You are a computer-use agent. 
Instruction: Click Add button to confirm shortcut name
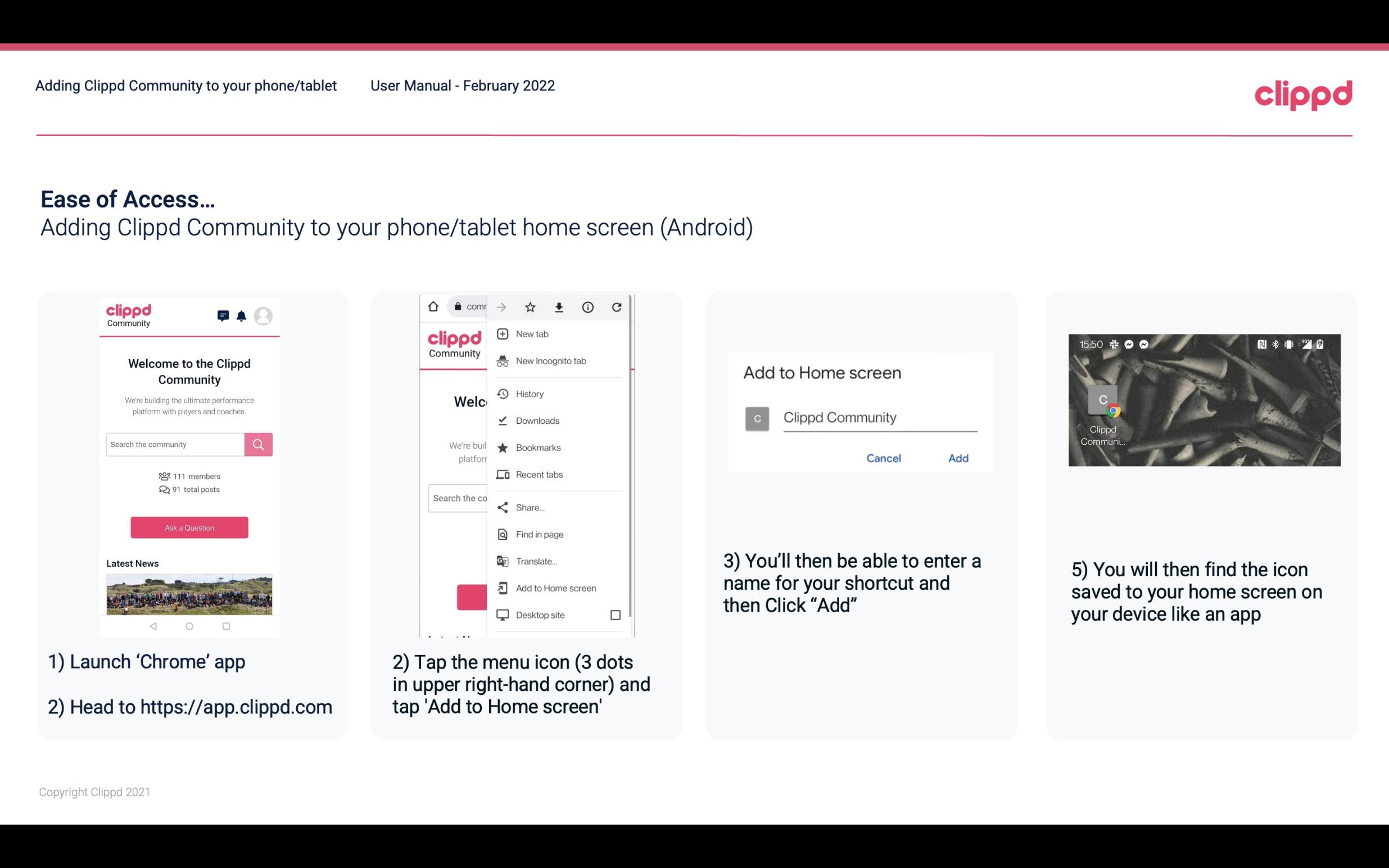pyautogui.click(x=957, y=458)
